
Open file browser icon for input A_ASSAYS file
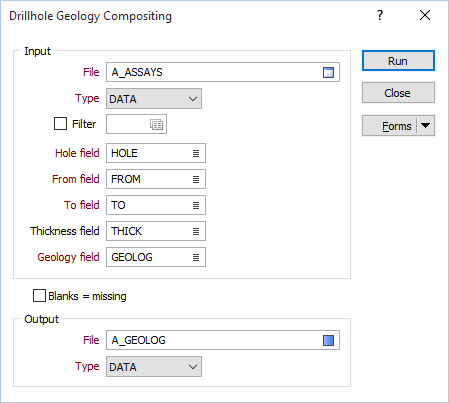(328, 72)
